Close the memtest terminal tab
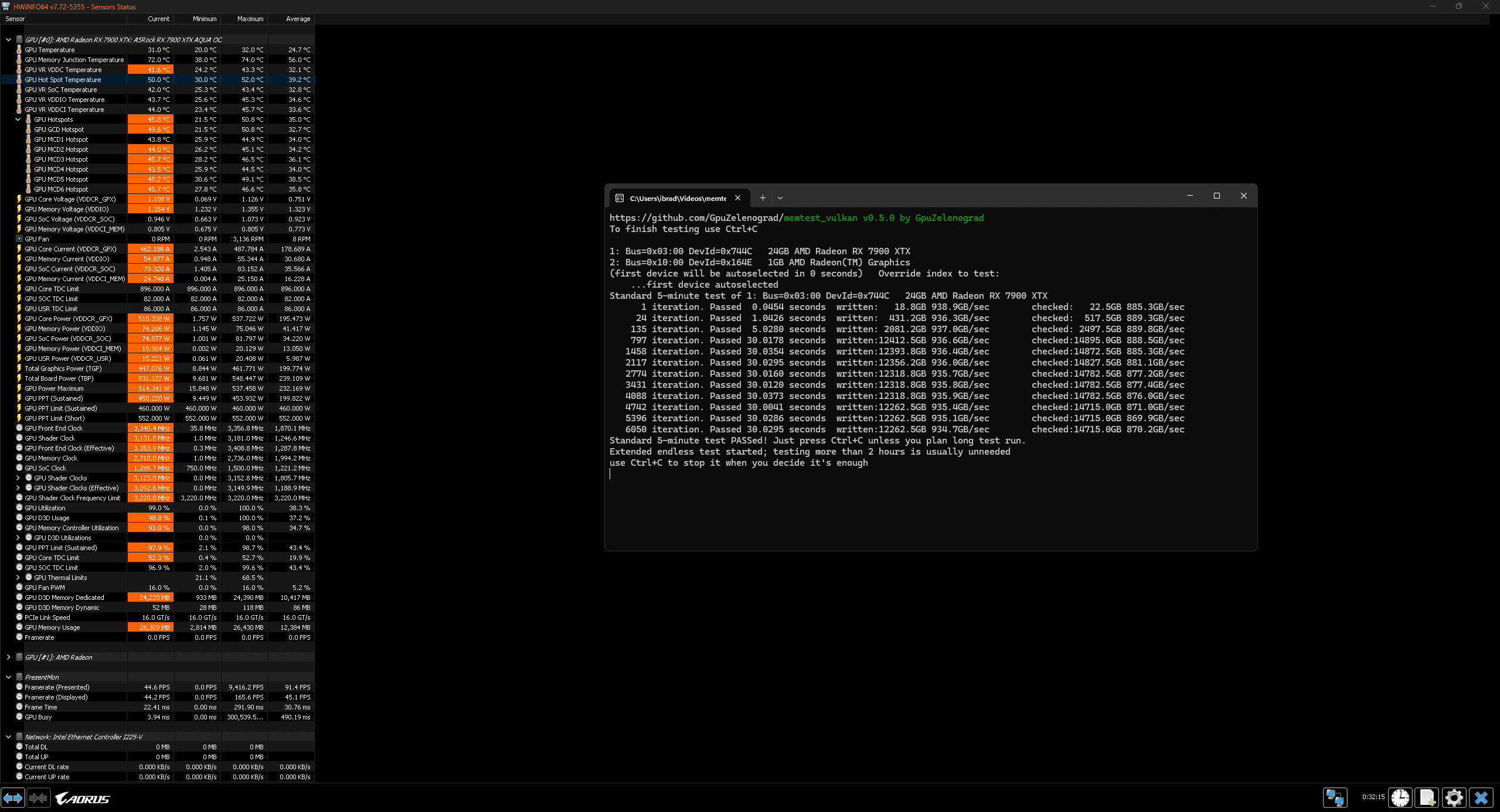The width and height of the screenshot is (1500, 812). pyautogui.click(x=738, y=198)
